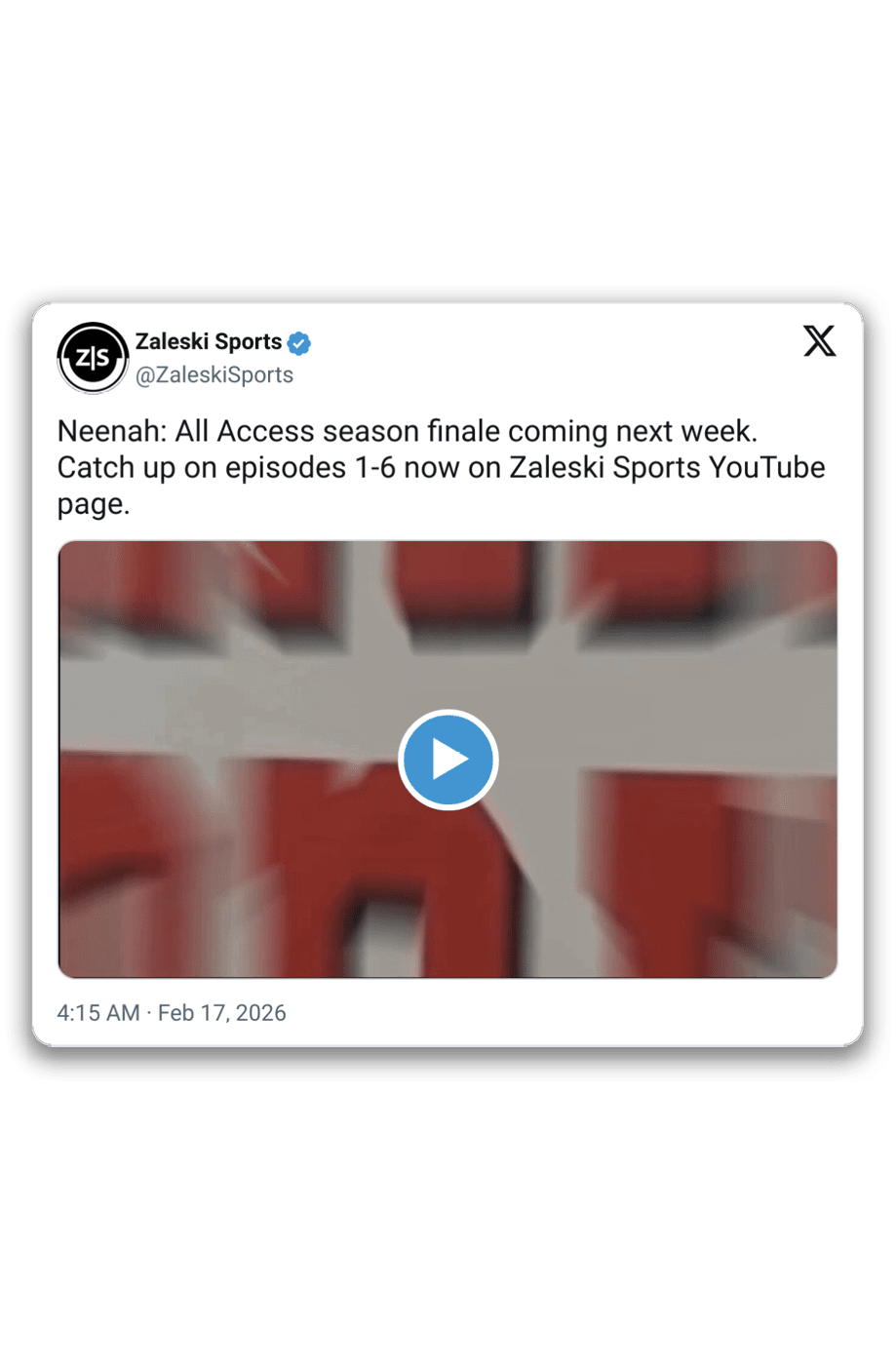
Task: Open the Zaleski Sports display name
Action: (209, 341)
